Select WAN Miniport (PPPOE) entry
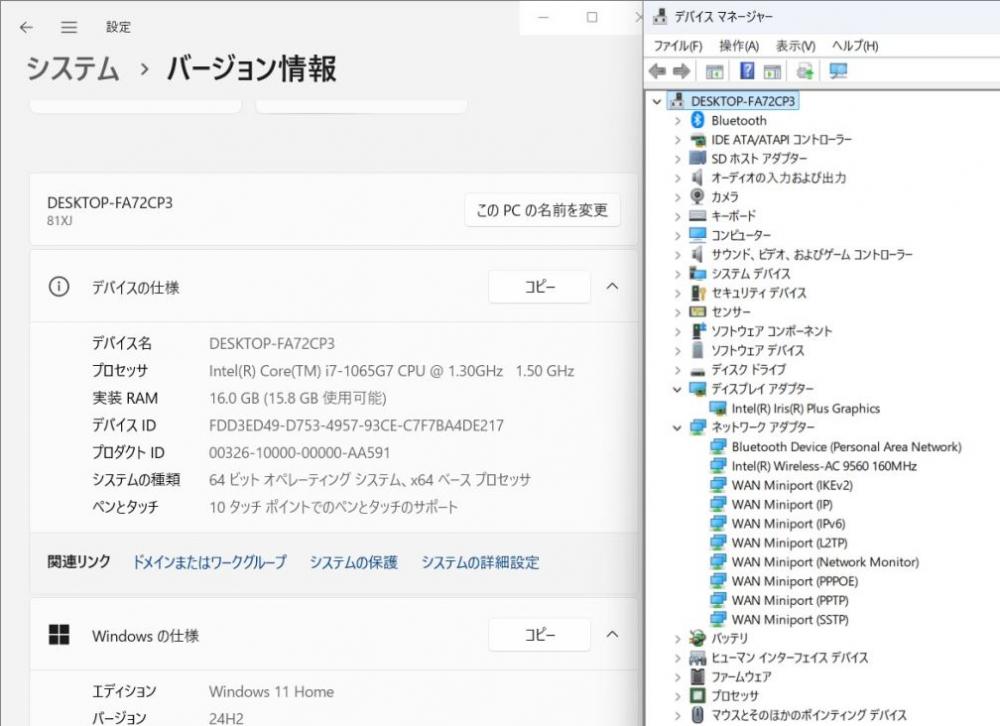Viewport: 1000px width, 726px height. click(794, 581)
